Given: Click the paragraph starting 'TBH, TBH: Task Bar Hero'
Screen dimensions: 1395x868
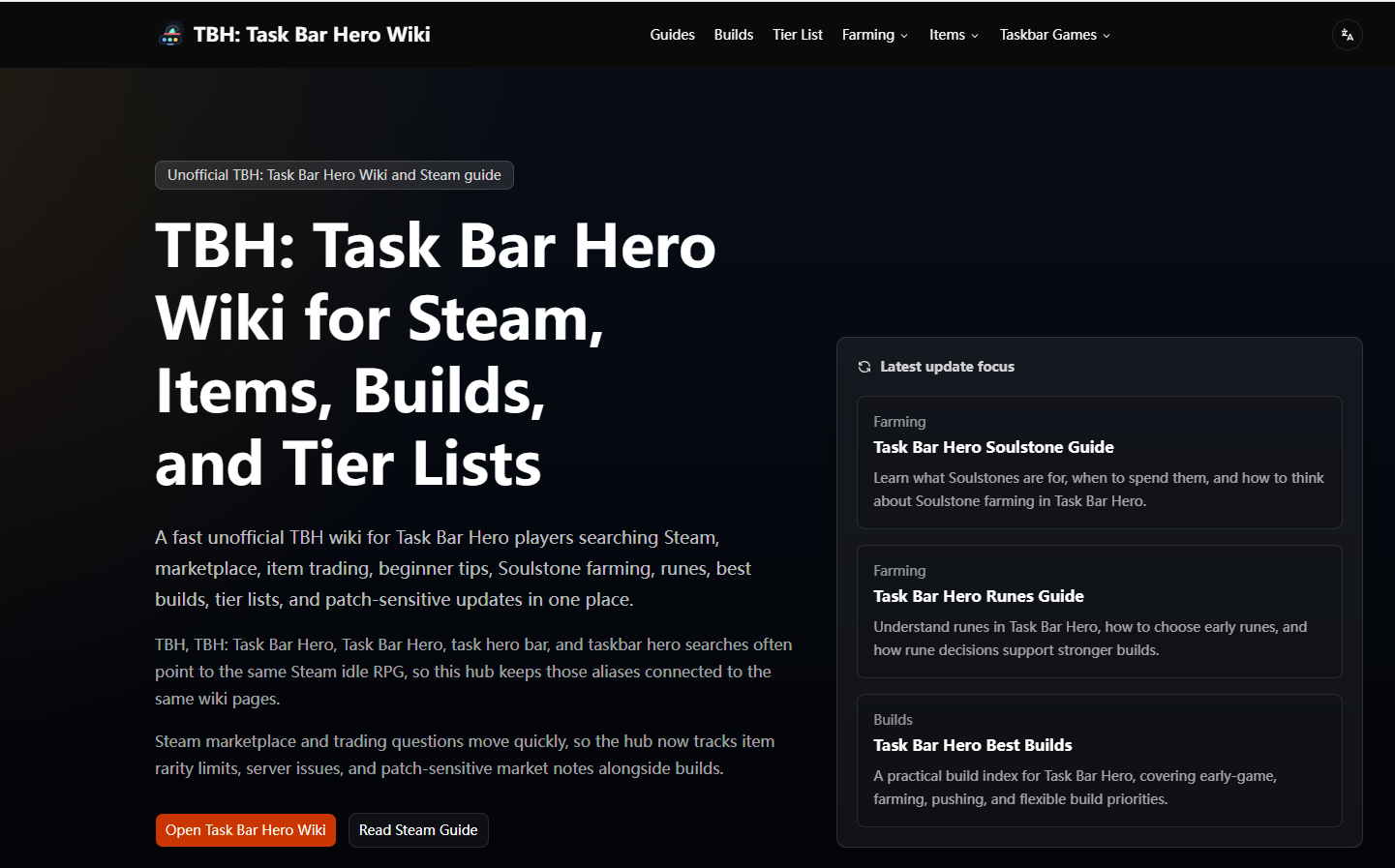Looking at the screenshot, I should (473, 672).
